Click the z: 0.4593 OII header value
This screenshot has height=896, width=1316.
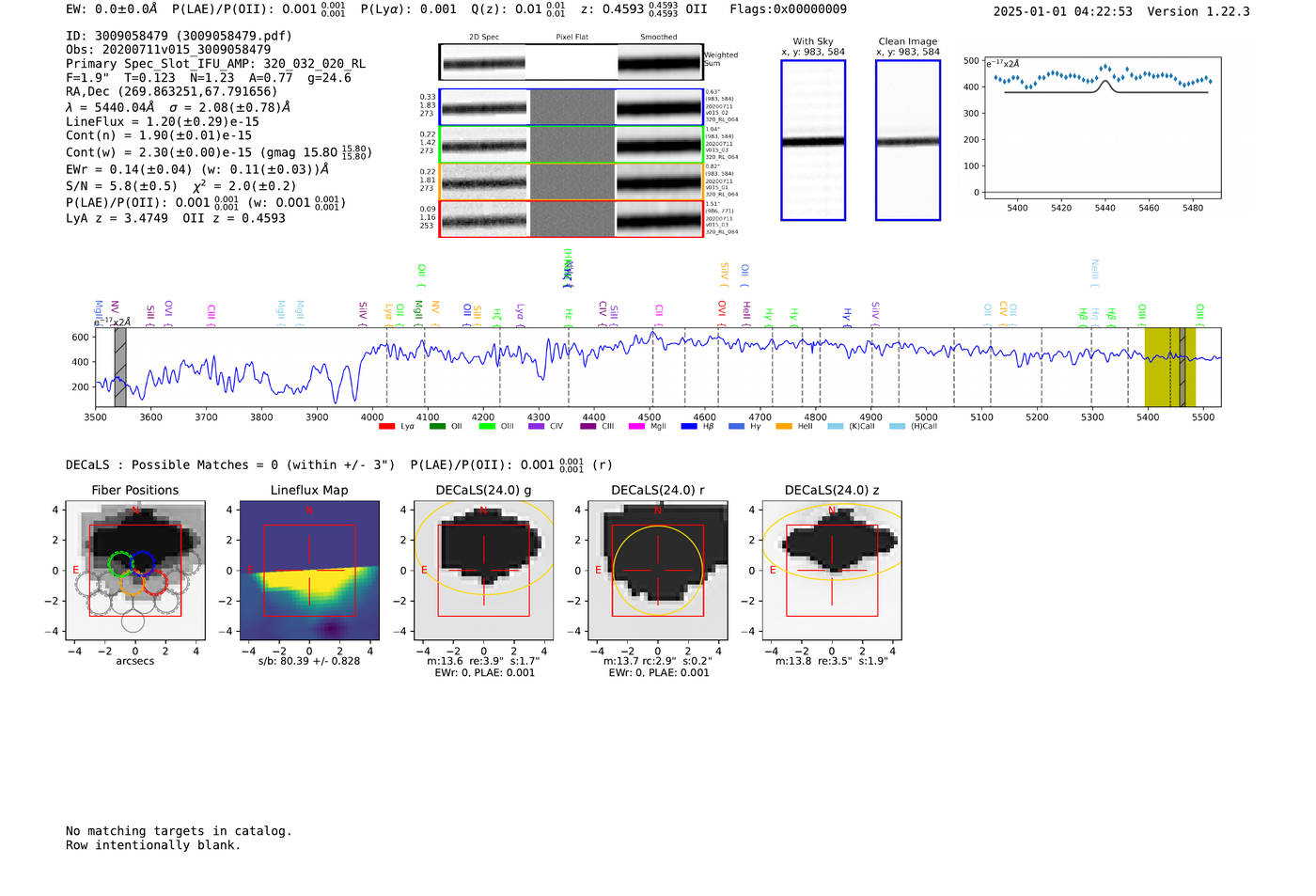point(644,9)
